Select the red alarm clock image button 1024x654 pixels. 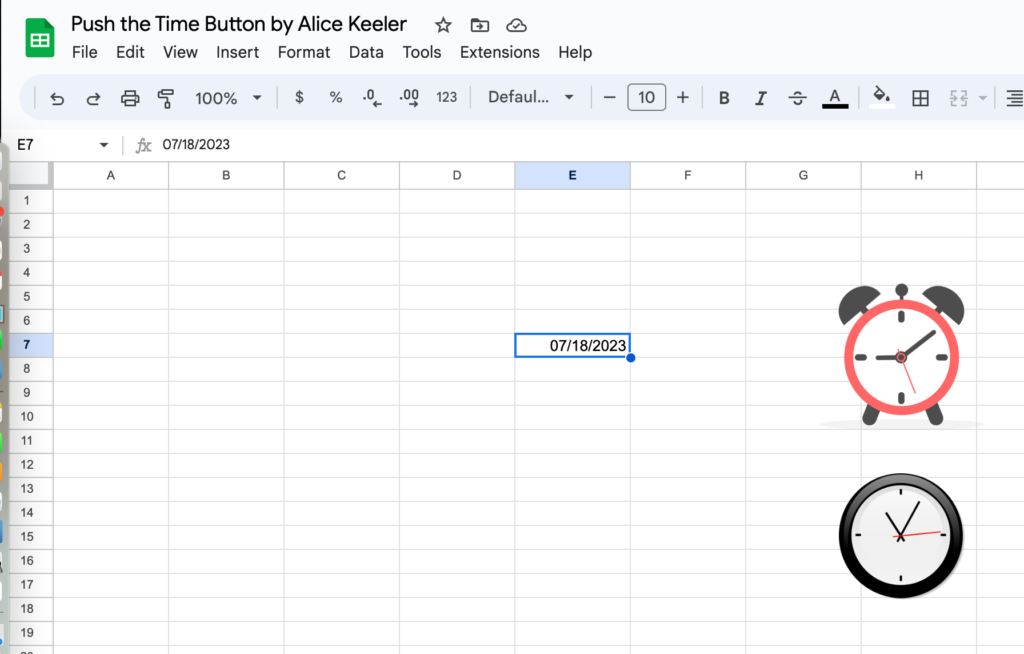[901, 355]
